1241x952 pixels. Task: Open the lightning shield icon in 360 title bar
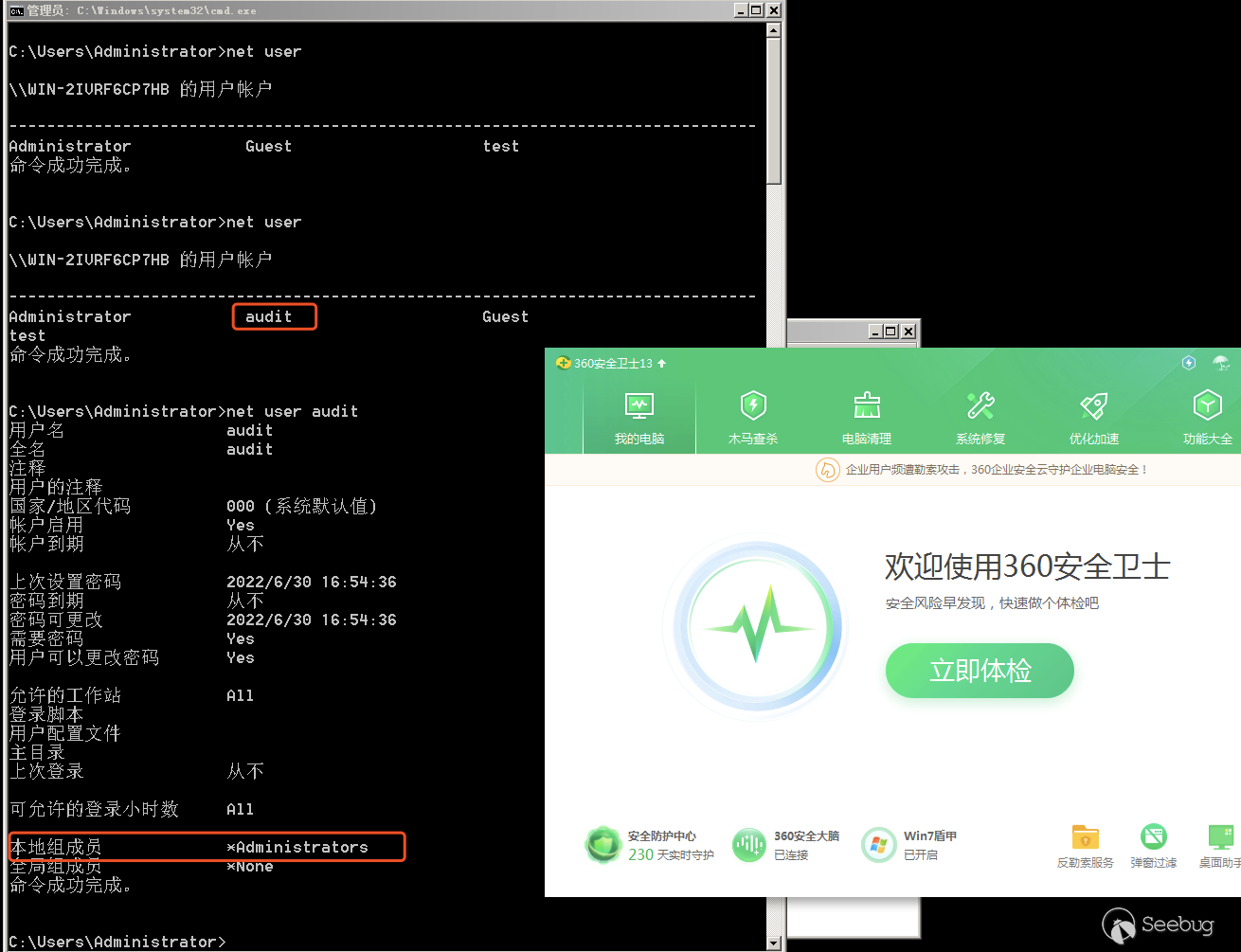1189,363
